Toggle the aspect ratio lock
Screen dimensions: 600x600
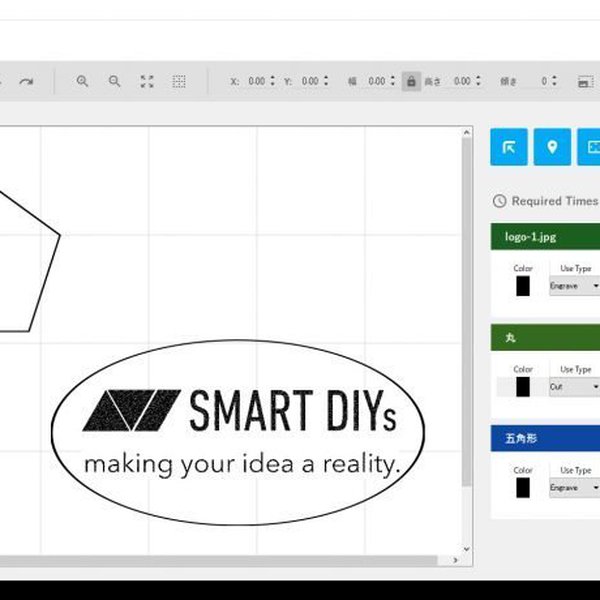click(411, 82)
